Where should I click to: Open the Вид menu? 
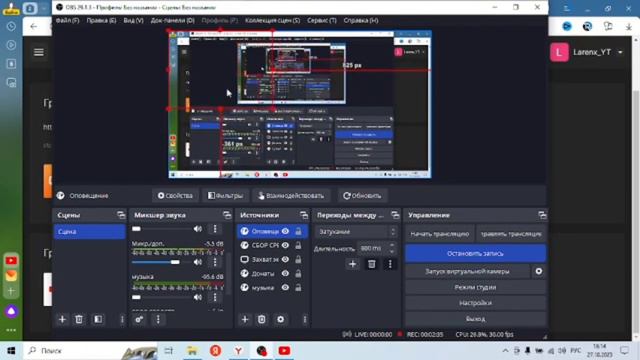(x=133, y=20)
